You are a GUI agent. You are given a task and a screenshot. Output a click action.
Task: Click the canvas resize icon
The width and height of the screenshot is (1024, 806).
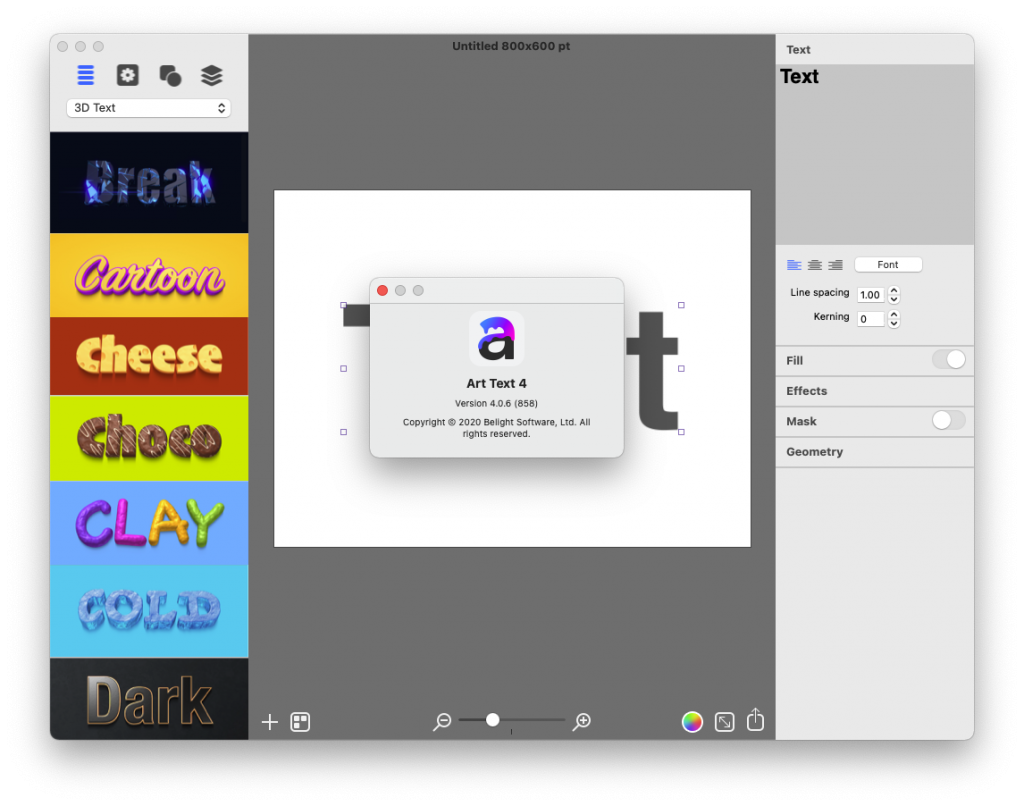724,722
